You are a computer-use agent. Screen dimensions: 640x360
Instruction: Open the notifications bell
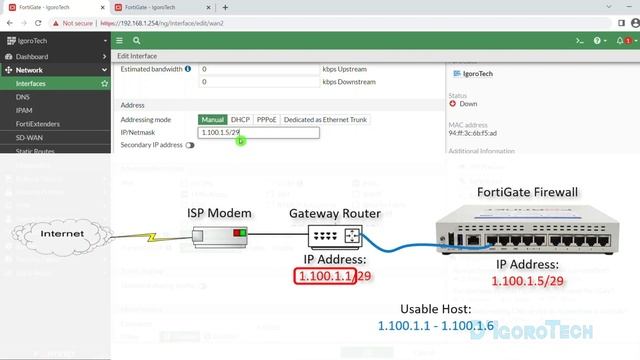(x=620, y=40)
